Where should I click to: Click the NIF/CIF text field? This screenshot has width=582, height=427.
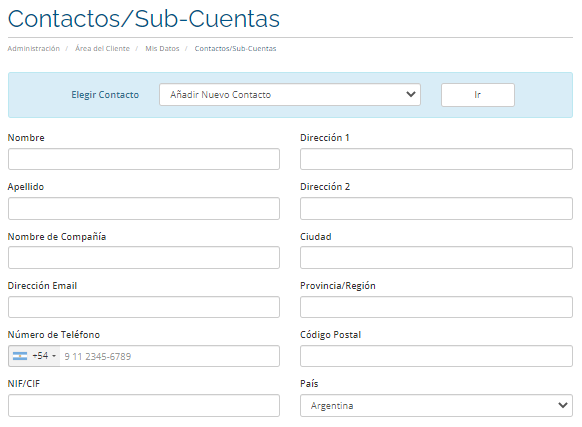[x=144, y=405]
